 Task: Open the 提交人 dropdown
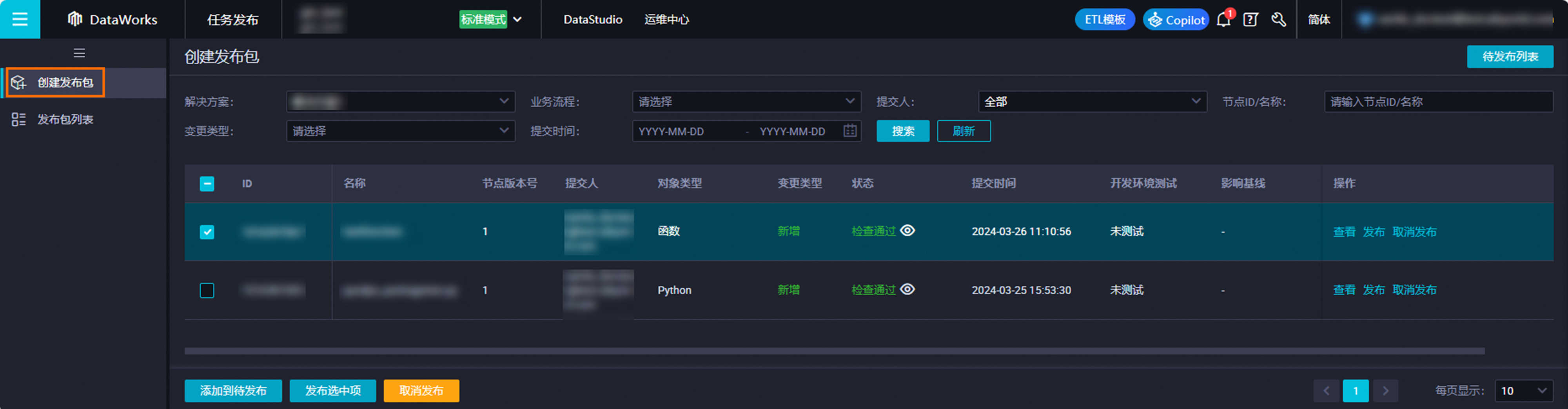tap(1093, 101)
